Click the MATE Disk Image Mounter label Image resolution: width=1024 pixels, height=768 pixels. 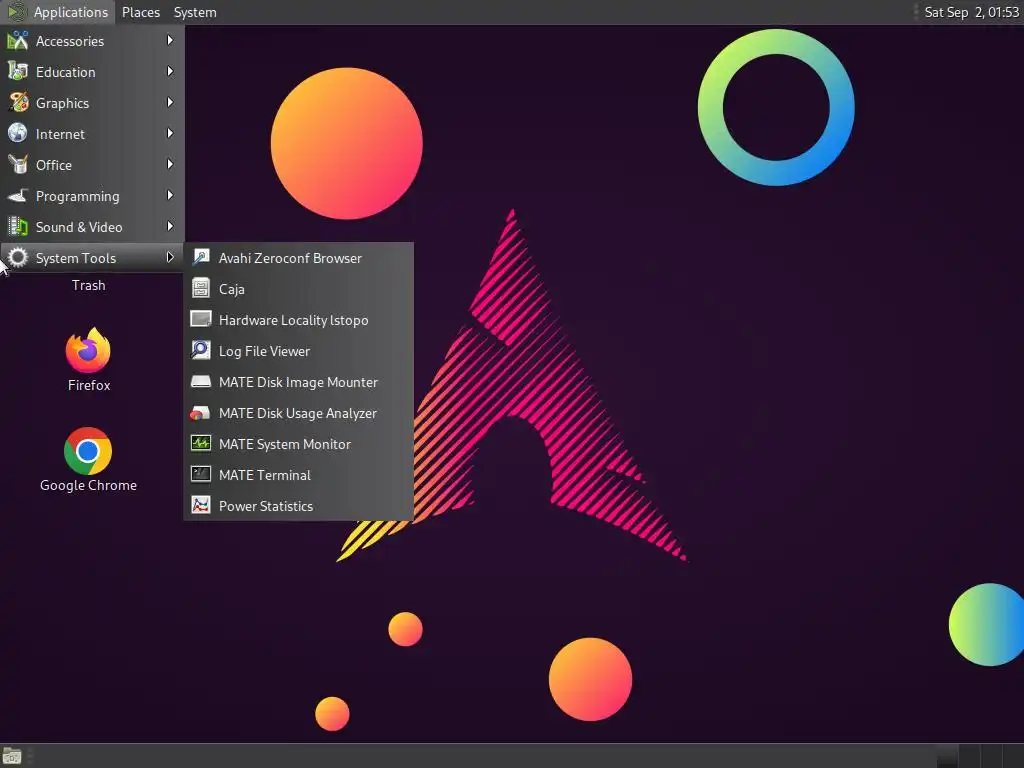click(x=298, y=382)
